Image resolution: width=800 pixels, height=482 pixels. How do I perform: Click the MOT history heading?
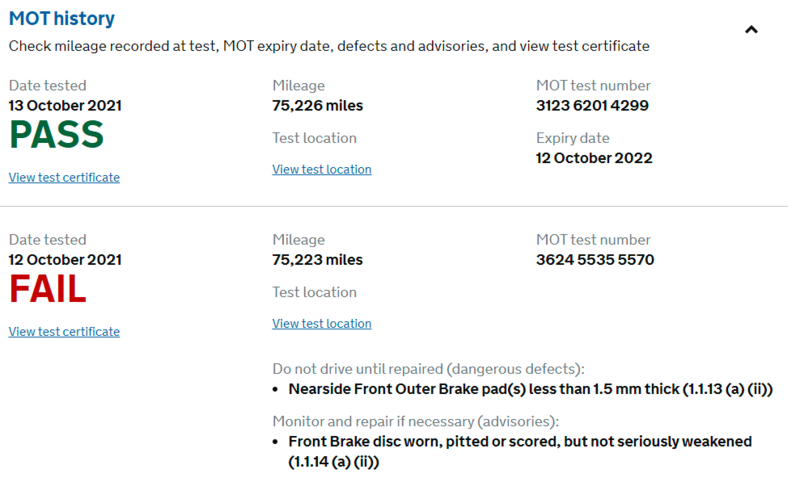tap(61, 19)
